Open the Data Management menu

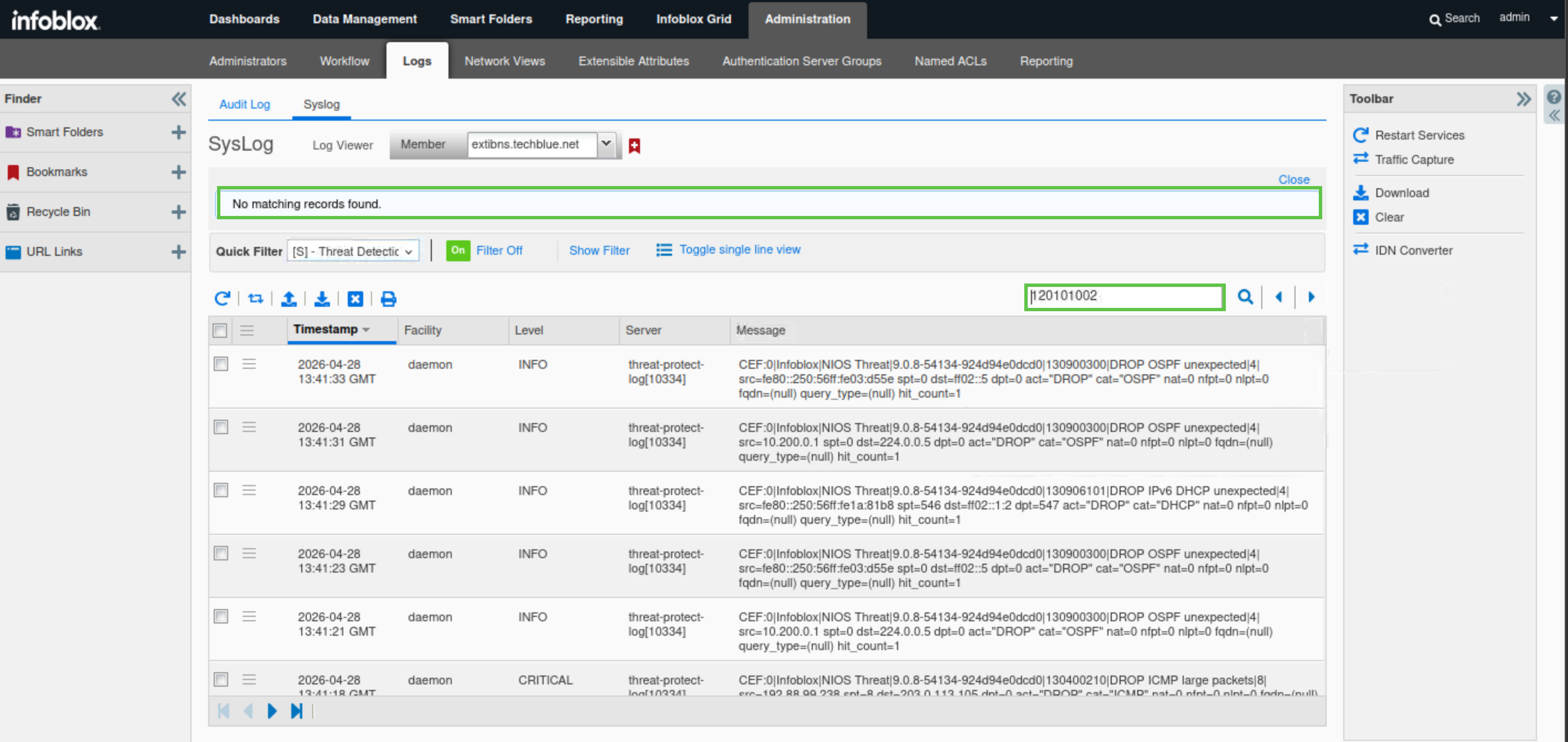[x=365, y=19]
